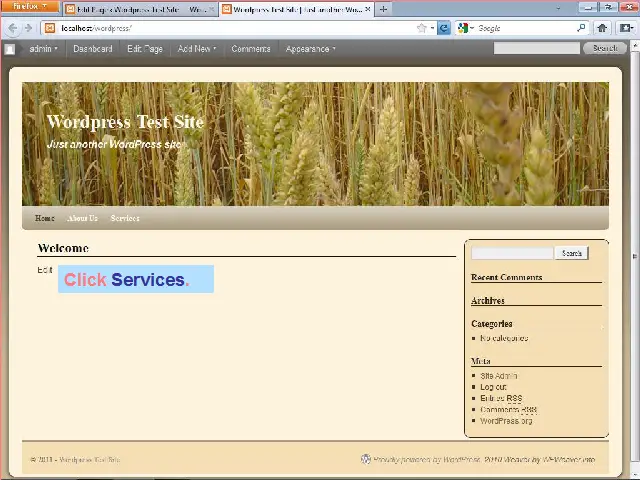Click the site identity icon in address bar

[x=50, y=28]
